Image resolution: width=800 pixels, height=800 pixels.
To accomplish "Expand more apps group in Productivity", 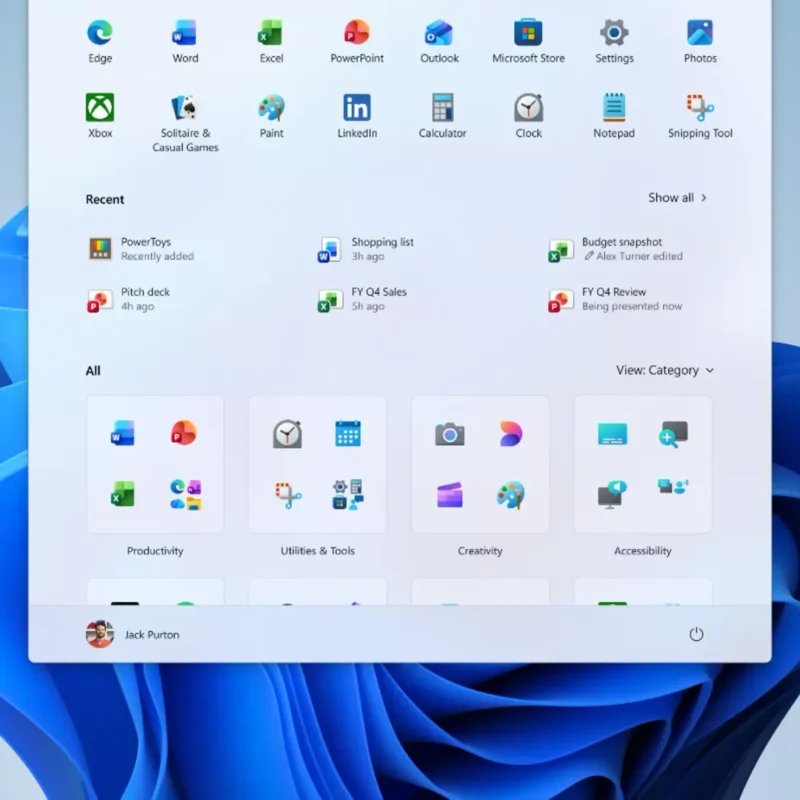I will pos(185,494).
